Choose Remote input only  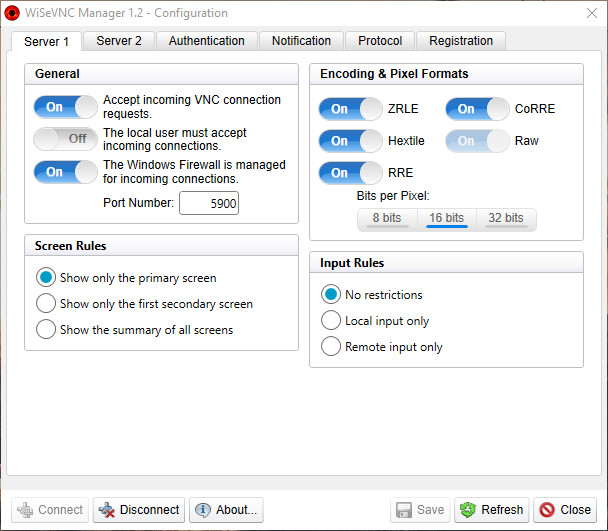(331, 346)
